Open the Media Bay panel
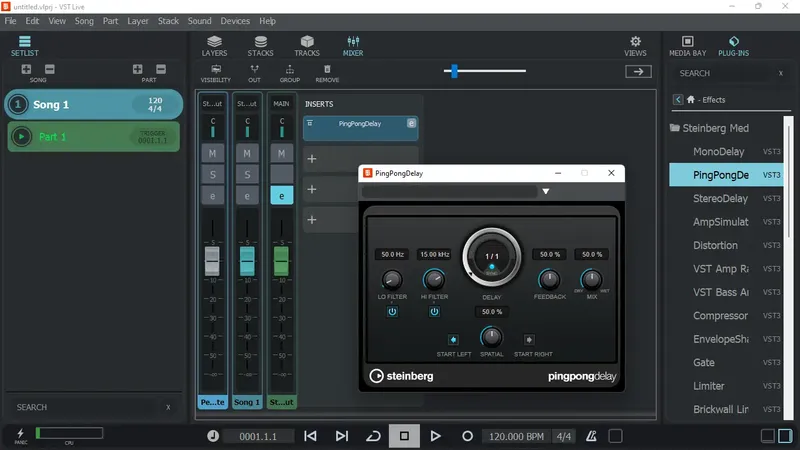The image size is (800, 450). click(x=688, y=46)
